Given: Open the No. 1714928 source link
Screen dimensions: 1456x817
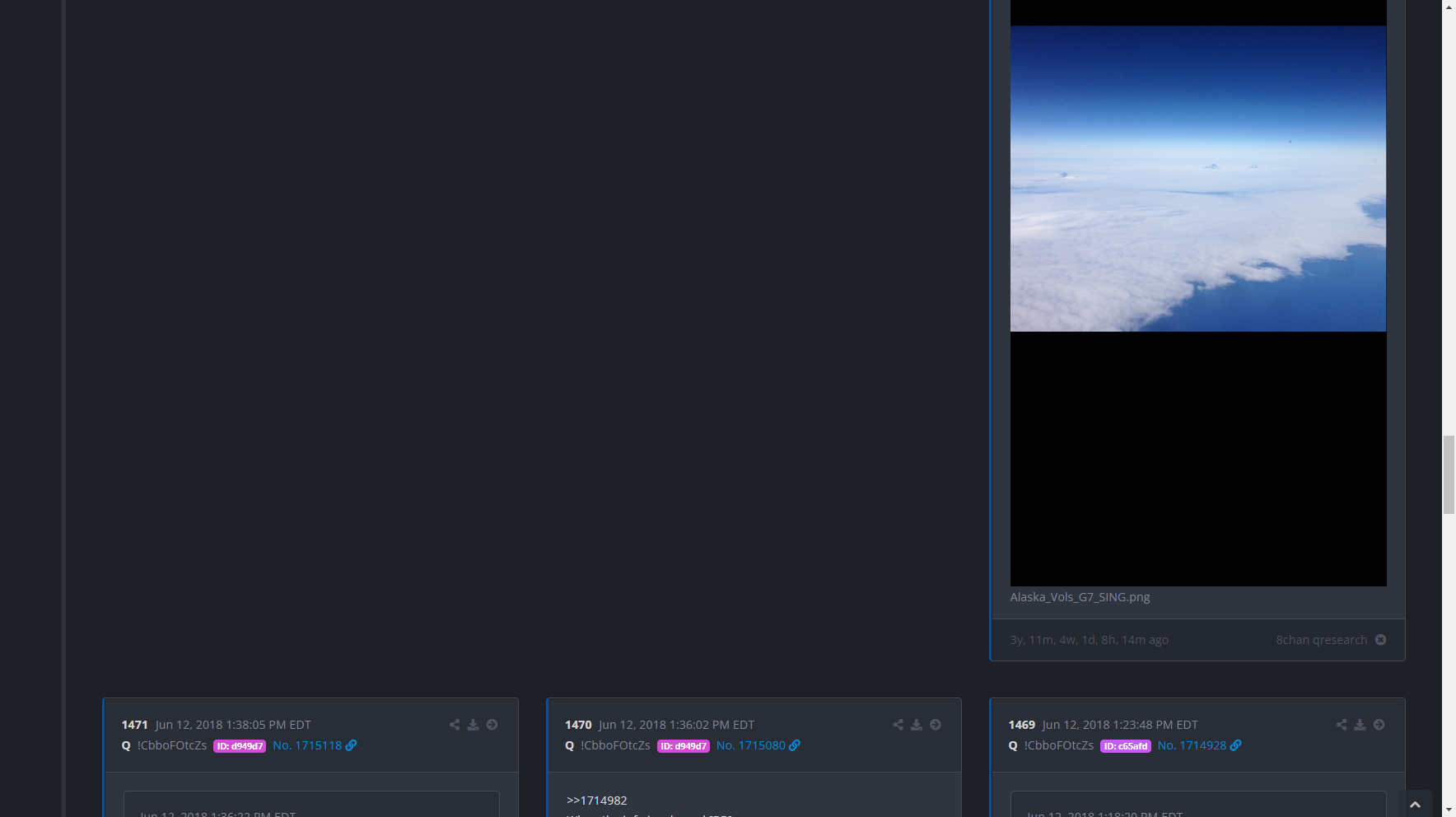Looking at the screenshot, I should 1192,745.
